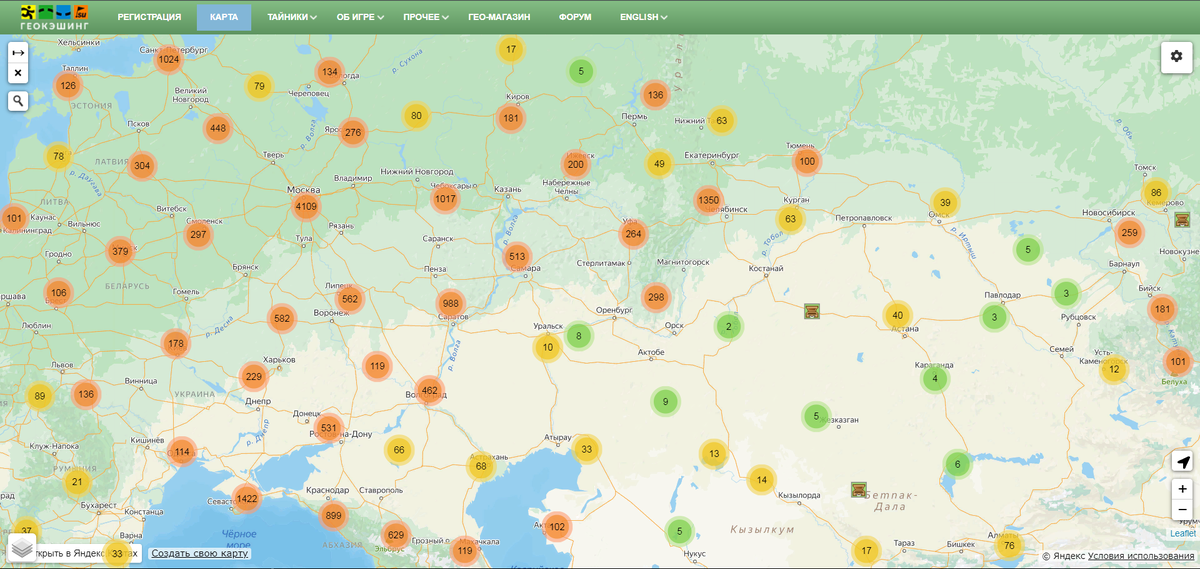
Task: Open the 629 cluster near Elbrus
Action: tap(396, 535)
